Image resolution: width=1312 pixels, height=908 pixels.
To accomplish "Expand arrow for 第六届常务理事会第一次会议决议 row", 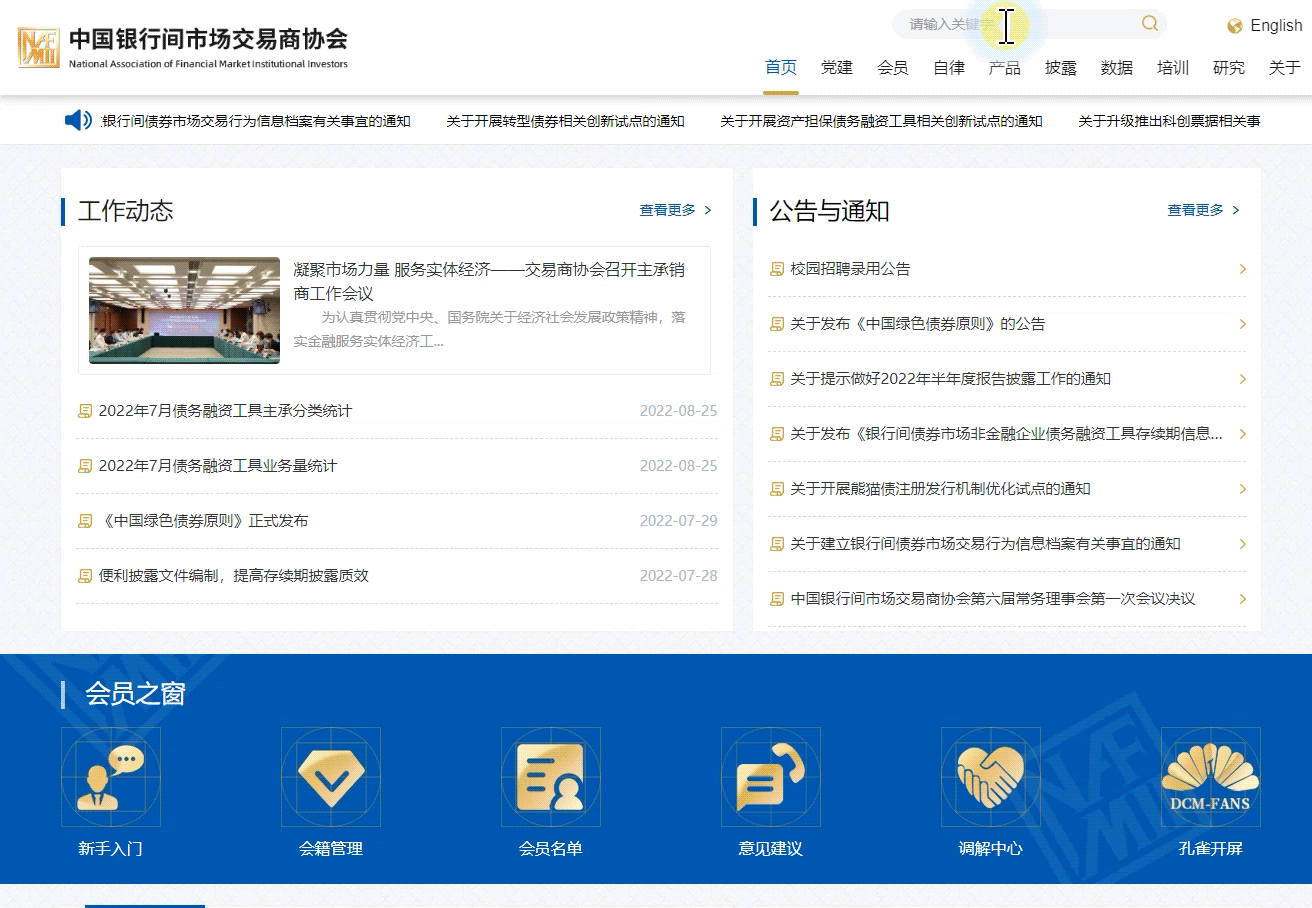I will pos(1242,599).
